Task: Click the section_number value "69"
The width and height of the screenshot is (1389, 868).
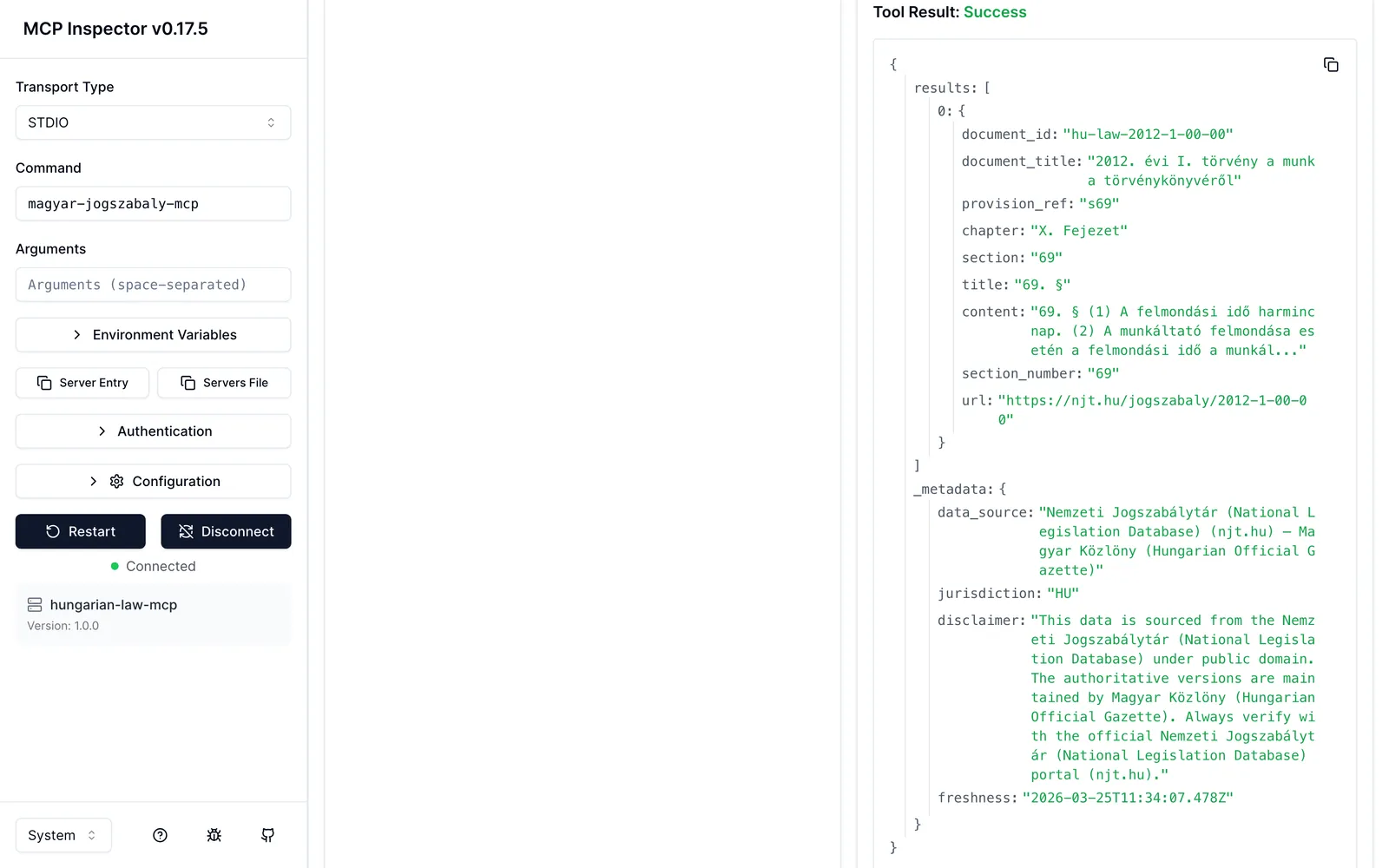Action: pos(1103,373)
